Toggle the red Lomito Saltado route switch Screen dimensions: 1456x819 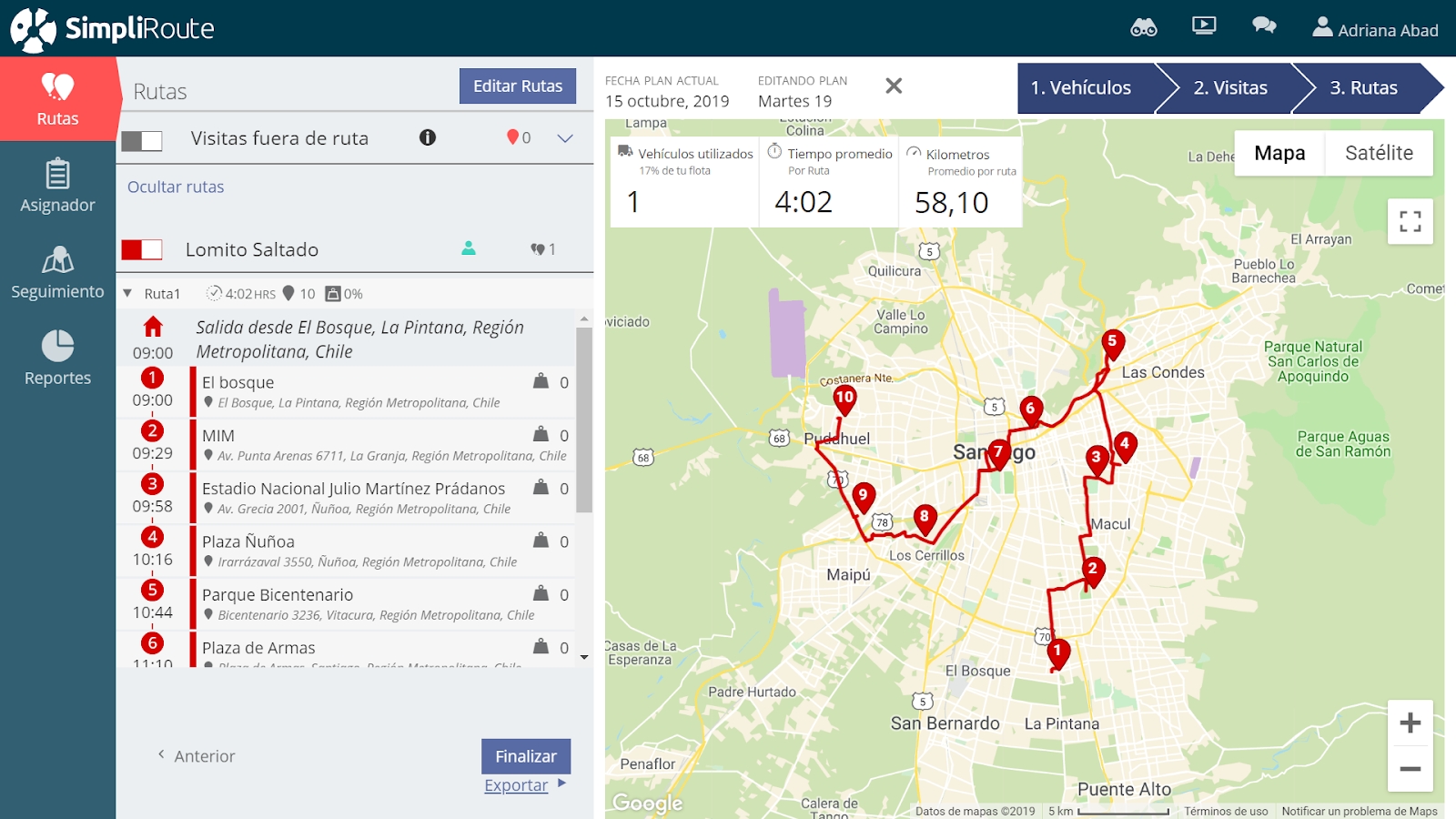(x=142, y=249)
